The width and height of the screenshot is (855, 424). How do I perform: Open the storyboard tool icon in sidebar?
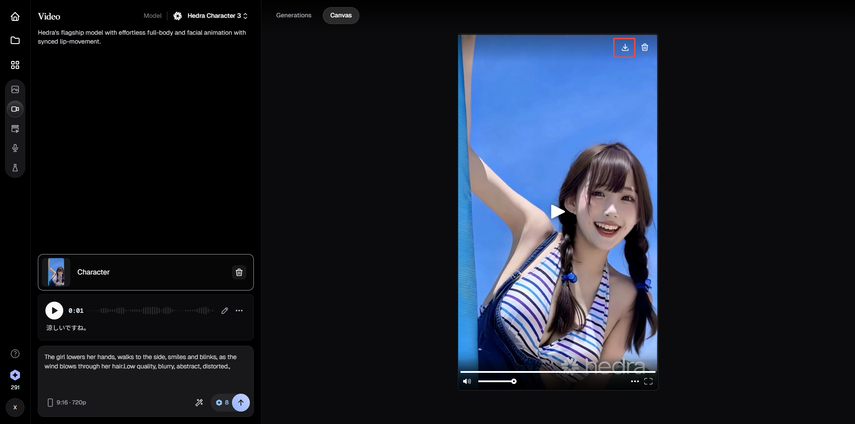click(x=15, y=129)
